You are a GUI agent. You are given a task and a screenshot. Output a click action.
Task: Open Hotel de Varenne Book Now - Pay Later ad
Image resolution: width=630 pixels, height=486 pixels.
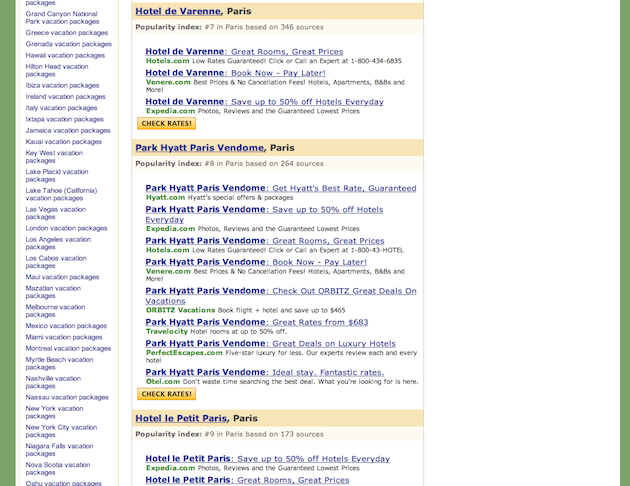click(235, 73)
